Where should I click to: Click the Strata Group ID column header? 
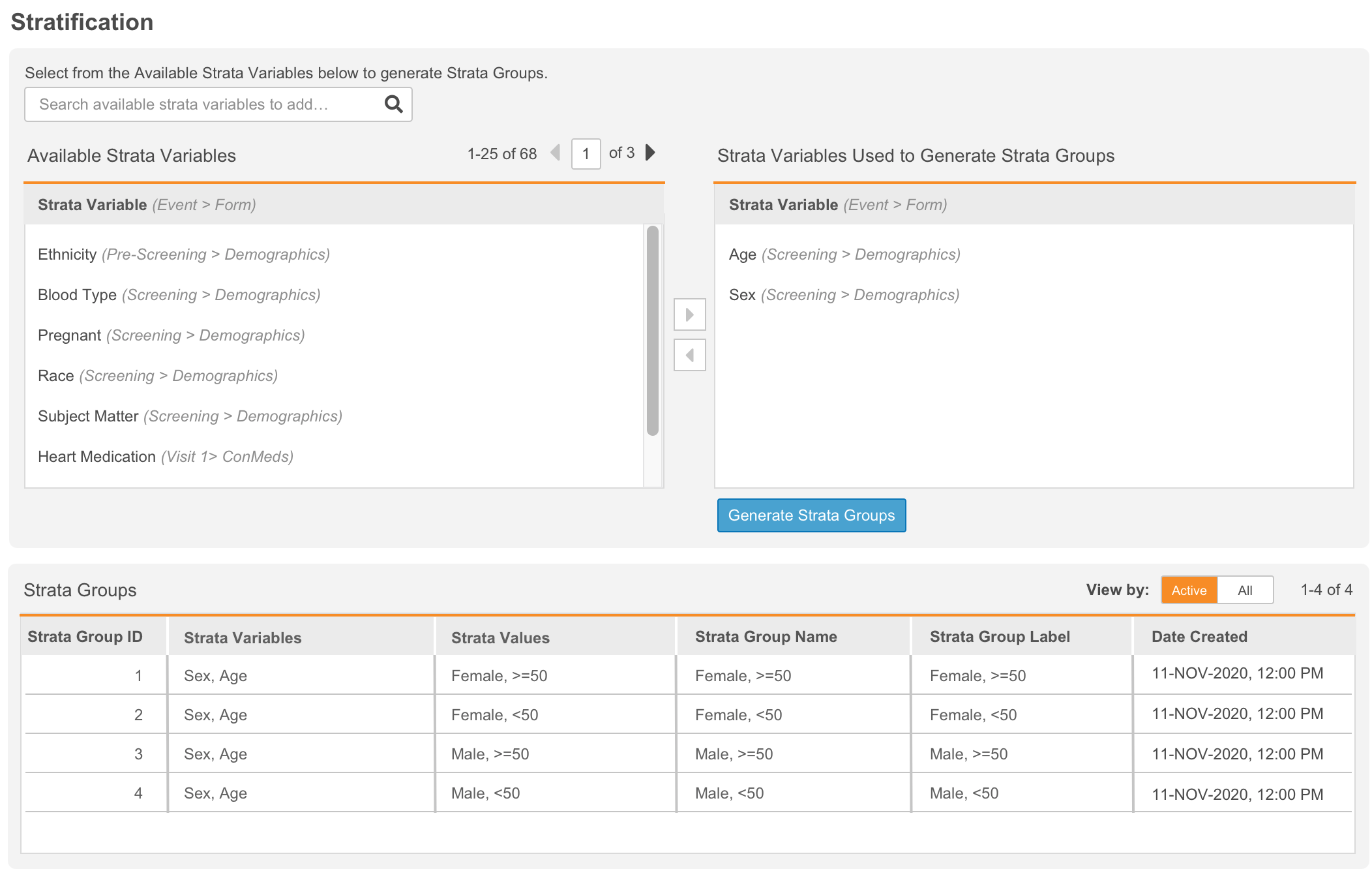[x=85, y=637]
